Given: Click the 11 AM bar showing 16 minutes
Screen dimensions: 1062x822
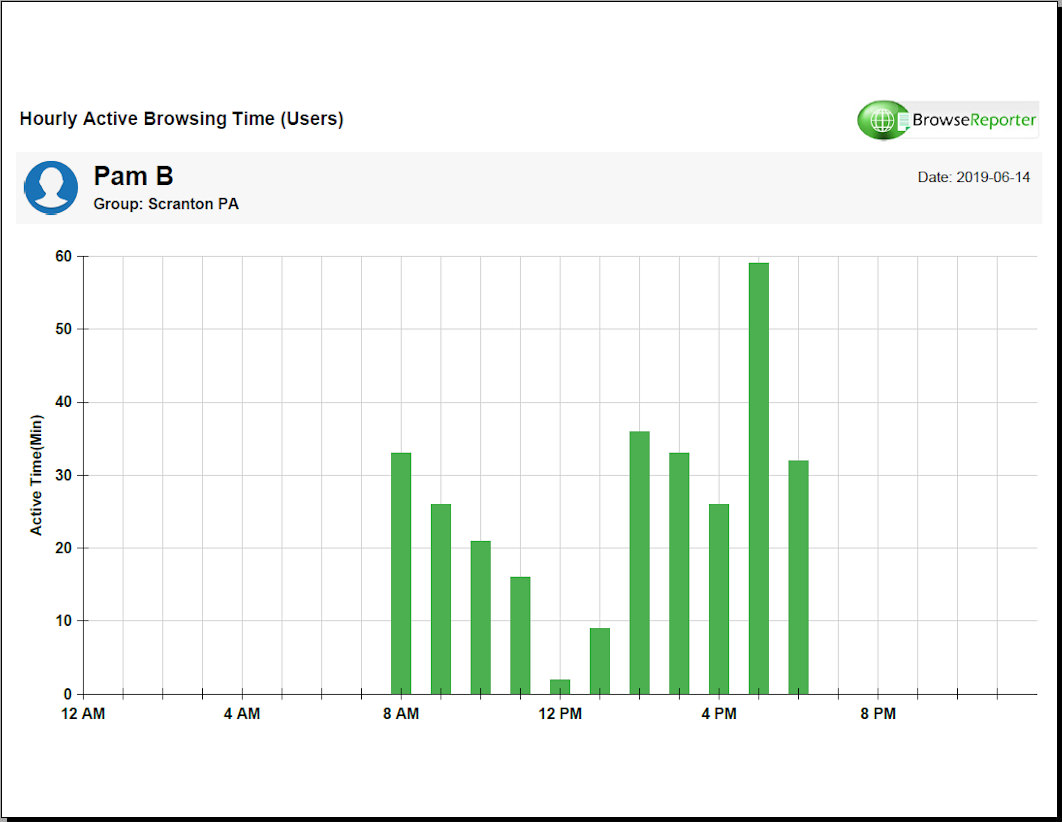Looking at the screenshot, I should coord(520,635).
